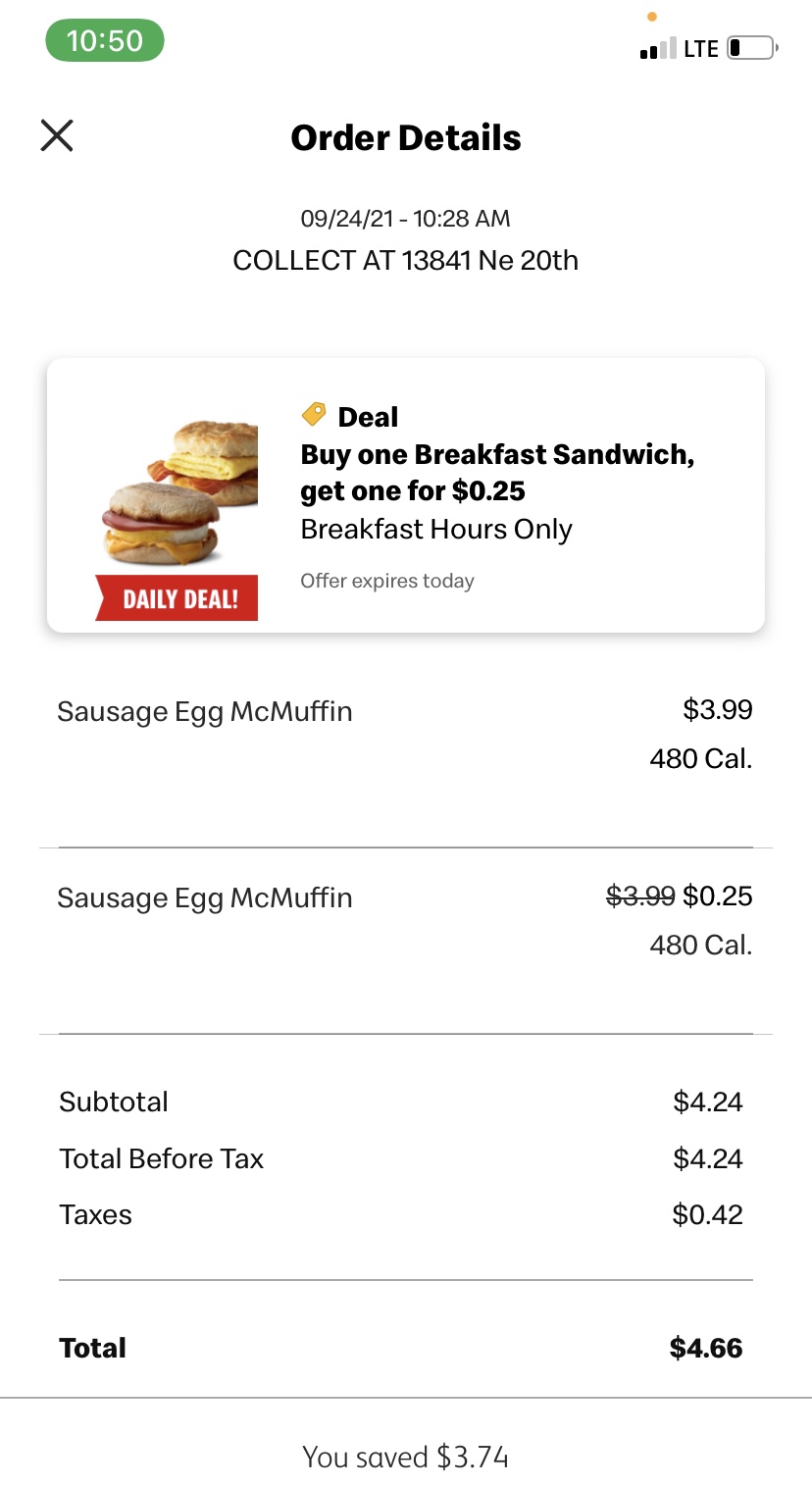Image resolution: width=812 pixels, height=1486 pixels.
Task: Tap the Subtotal row
Action: click(114, 1102)
